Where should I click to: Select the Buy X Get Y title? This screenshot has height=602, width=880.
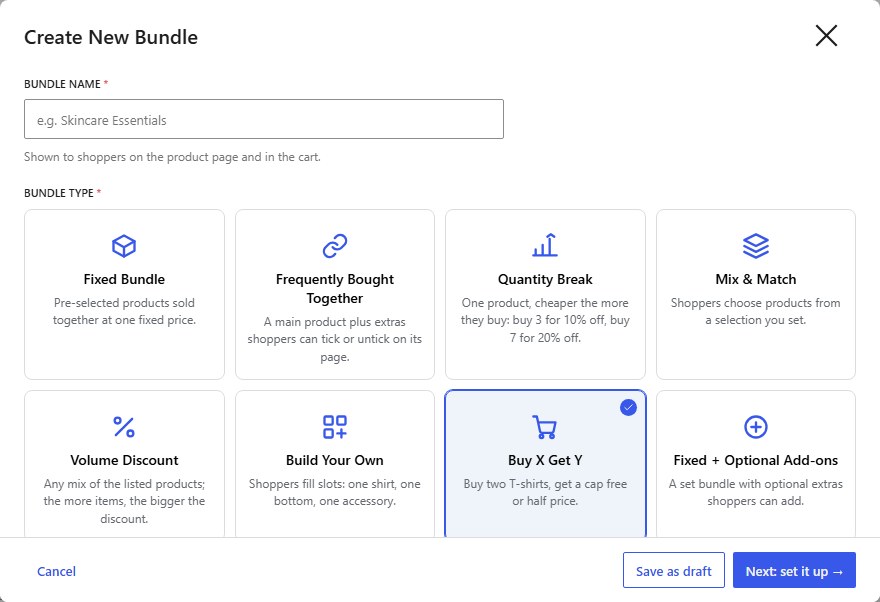[x=545, y=460]
